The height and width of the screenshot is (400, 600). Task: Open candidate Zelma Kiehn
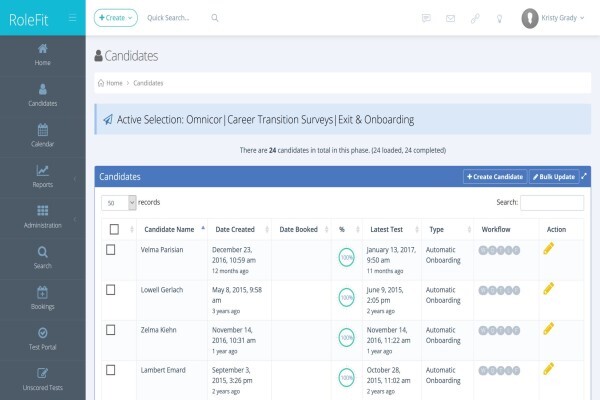pos(158,330)
